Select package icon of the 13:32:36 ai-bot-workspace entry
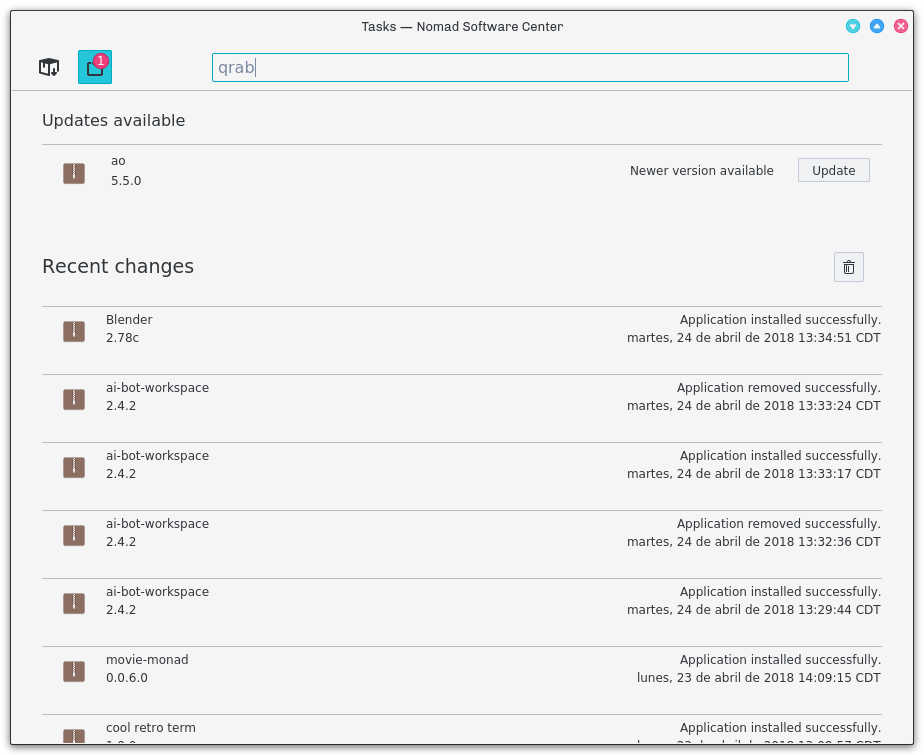The image size is (924, 755). [x=74, y=535]
